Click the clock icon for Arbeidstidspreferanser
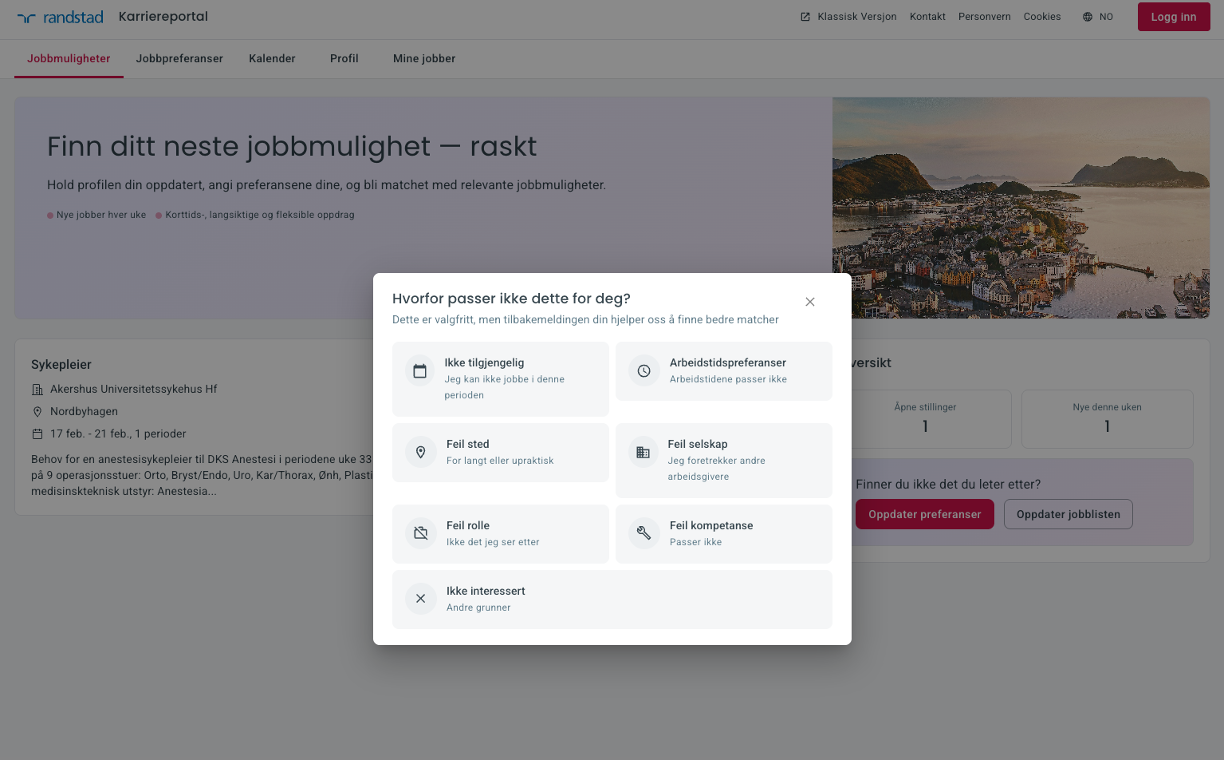 (644, 371)
